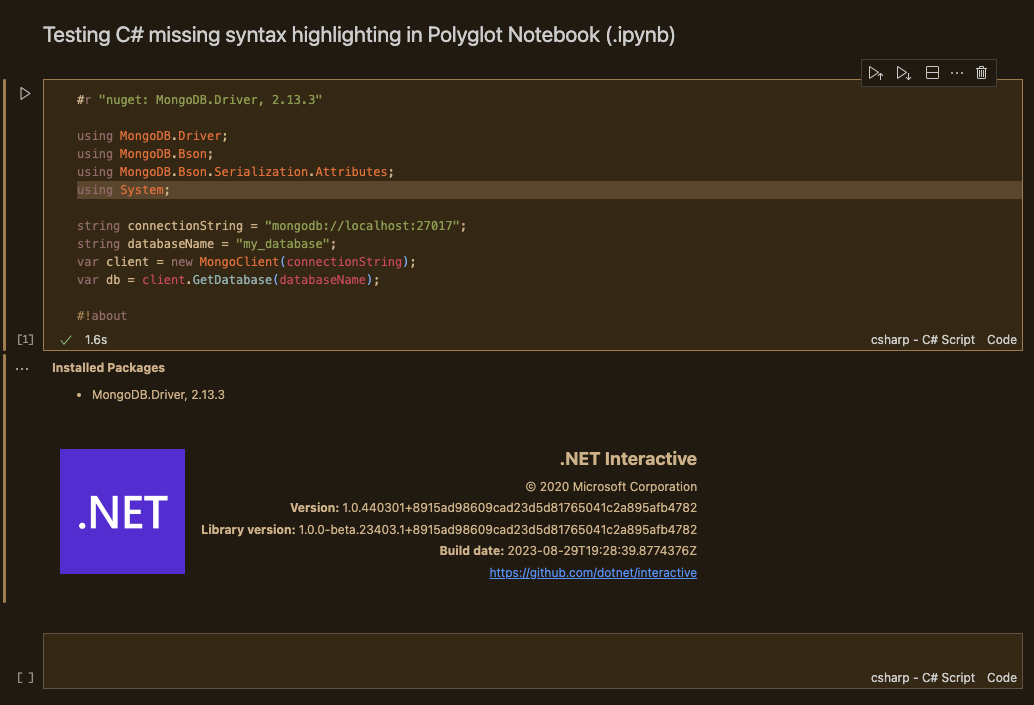
Task: Open the language picker of the empty cell
Action: click(923, 677)
